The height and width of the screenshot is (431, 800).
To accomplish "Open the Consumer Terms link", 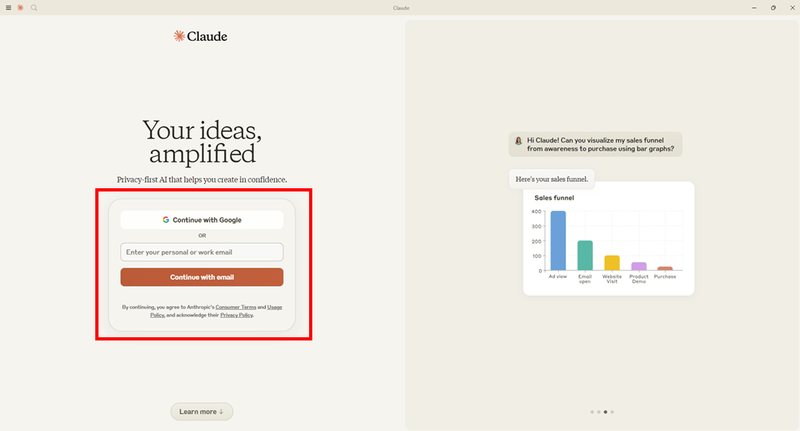I will (236, 307).
